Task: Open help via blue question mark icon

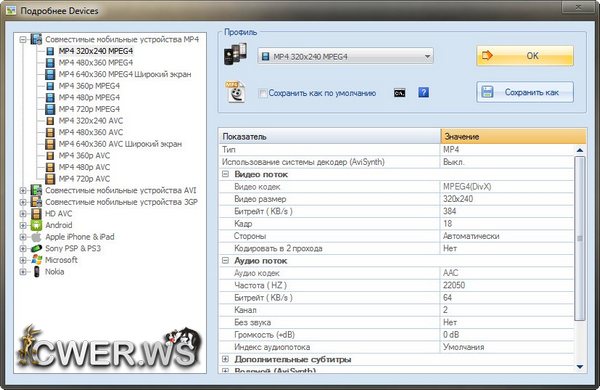Action: click(x=423, y=93)
